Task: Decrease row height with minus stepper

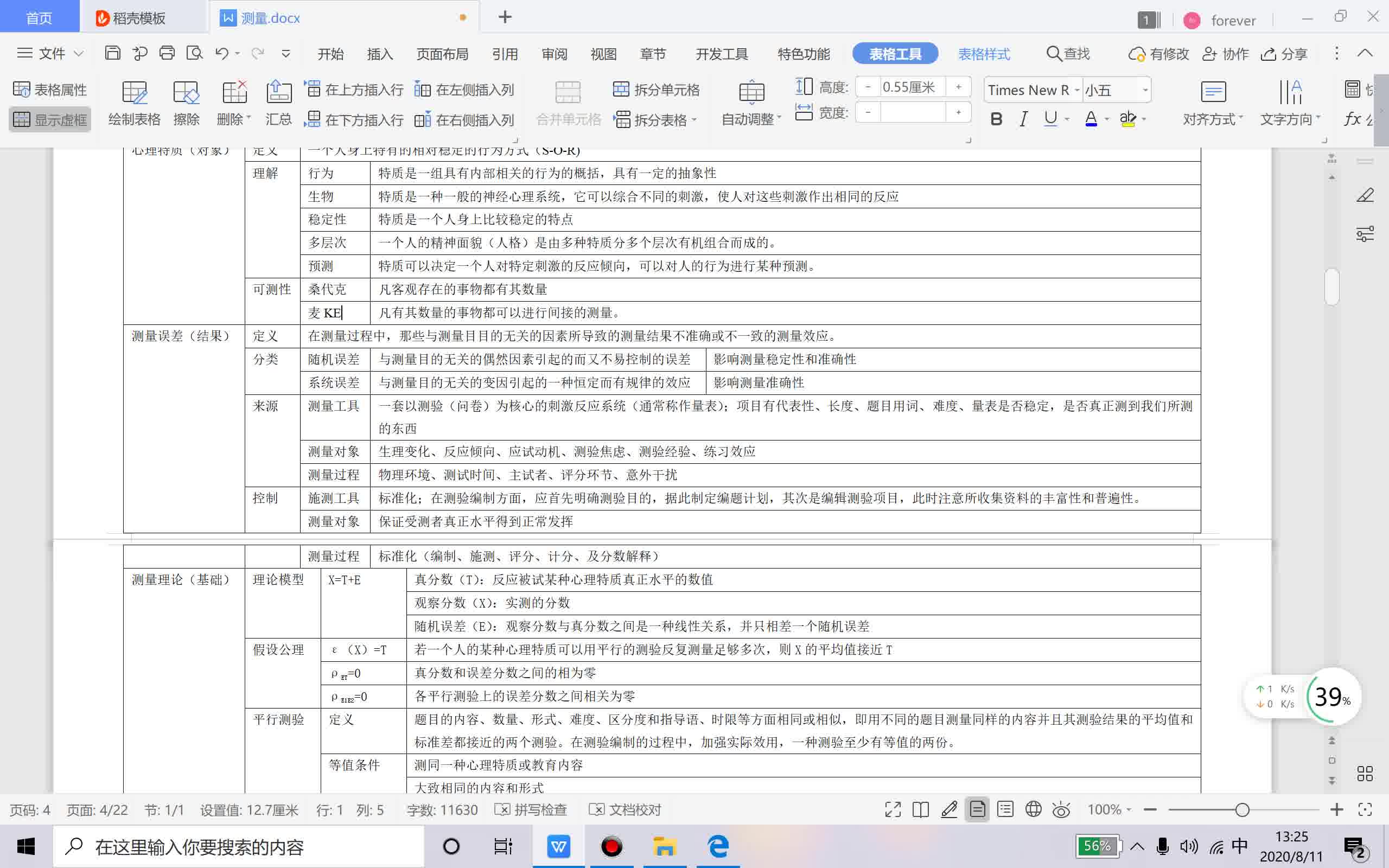Action: [868, 87]
